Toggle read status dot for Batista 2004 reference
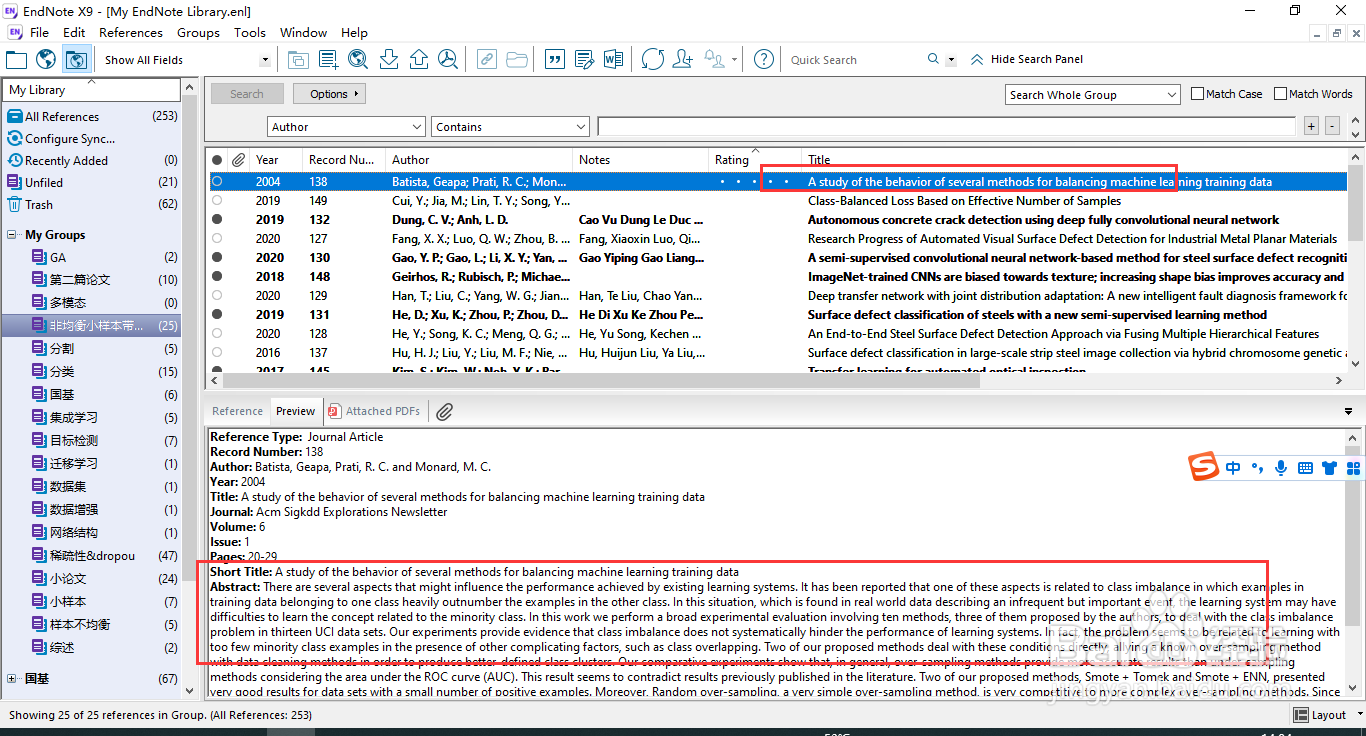 point(217,182)
